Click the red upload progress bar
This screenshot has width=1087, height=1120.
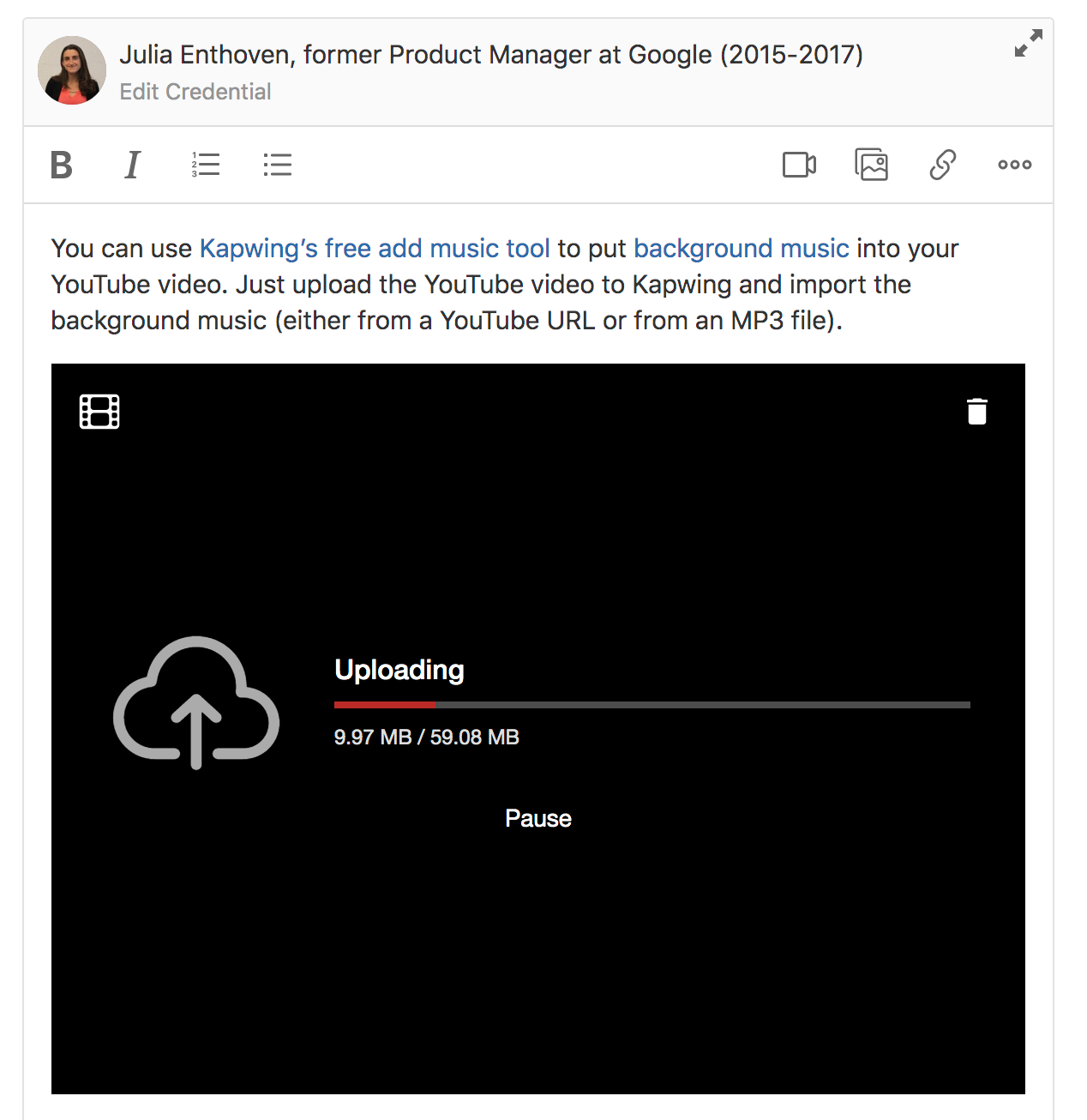click(385, 705)
